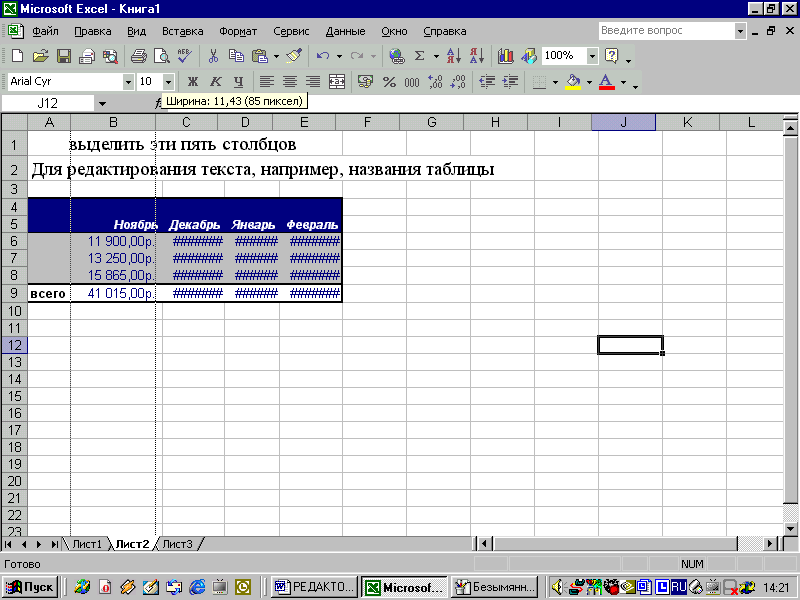Insert a hyperlink with the globe icon

(x=396, y=56)
